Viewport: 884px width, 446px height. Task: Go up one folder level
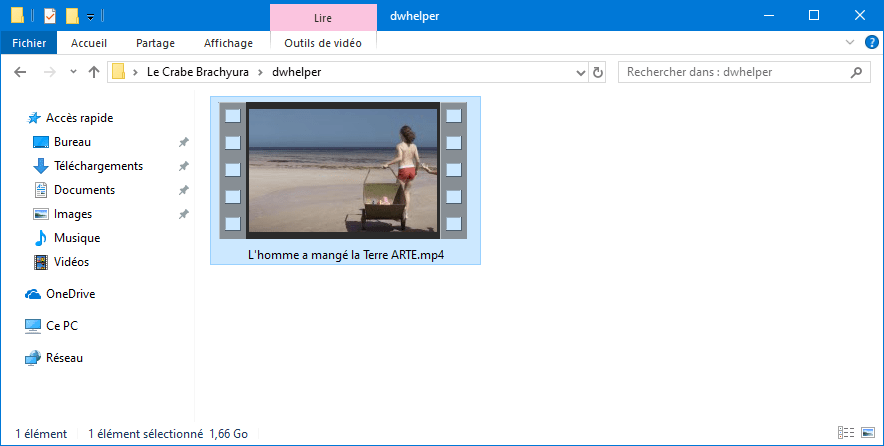click(x=94, y=72)
